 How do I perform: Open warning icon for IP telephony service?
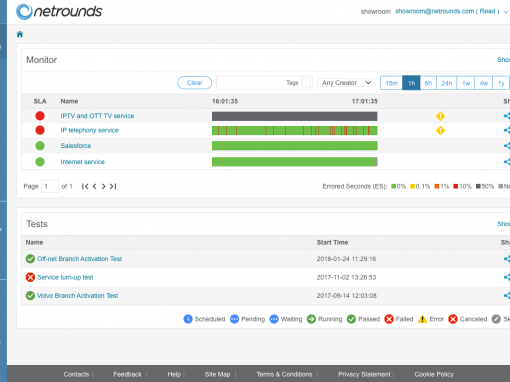440,131
